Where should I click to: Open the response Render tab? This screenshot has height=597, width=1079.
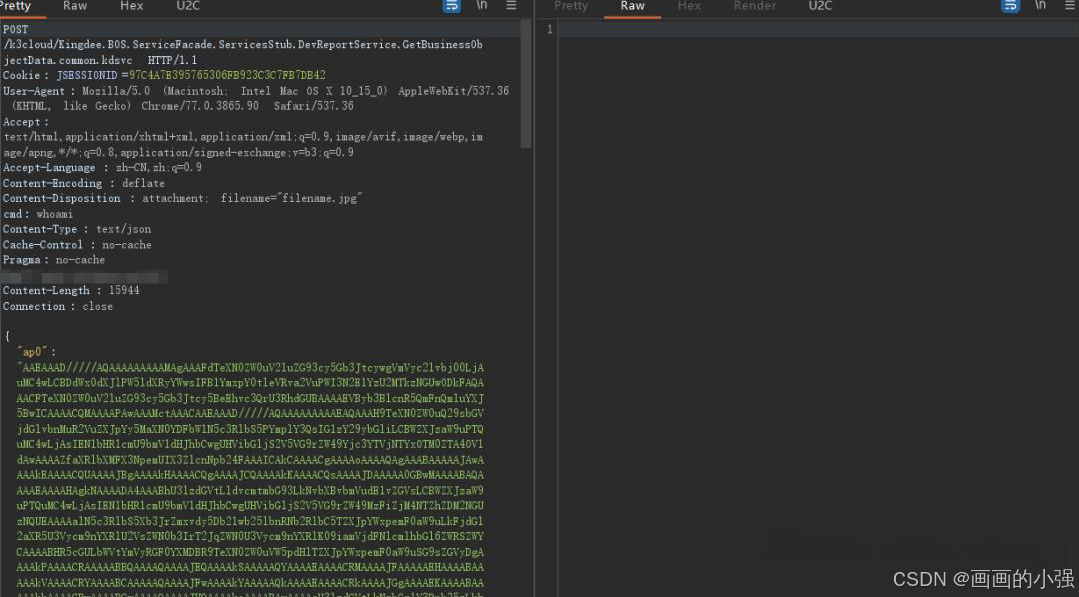[x=754, y=6]
